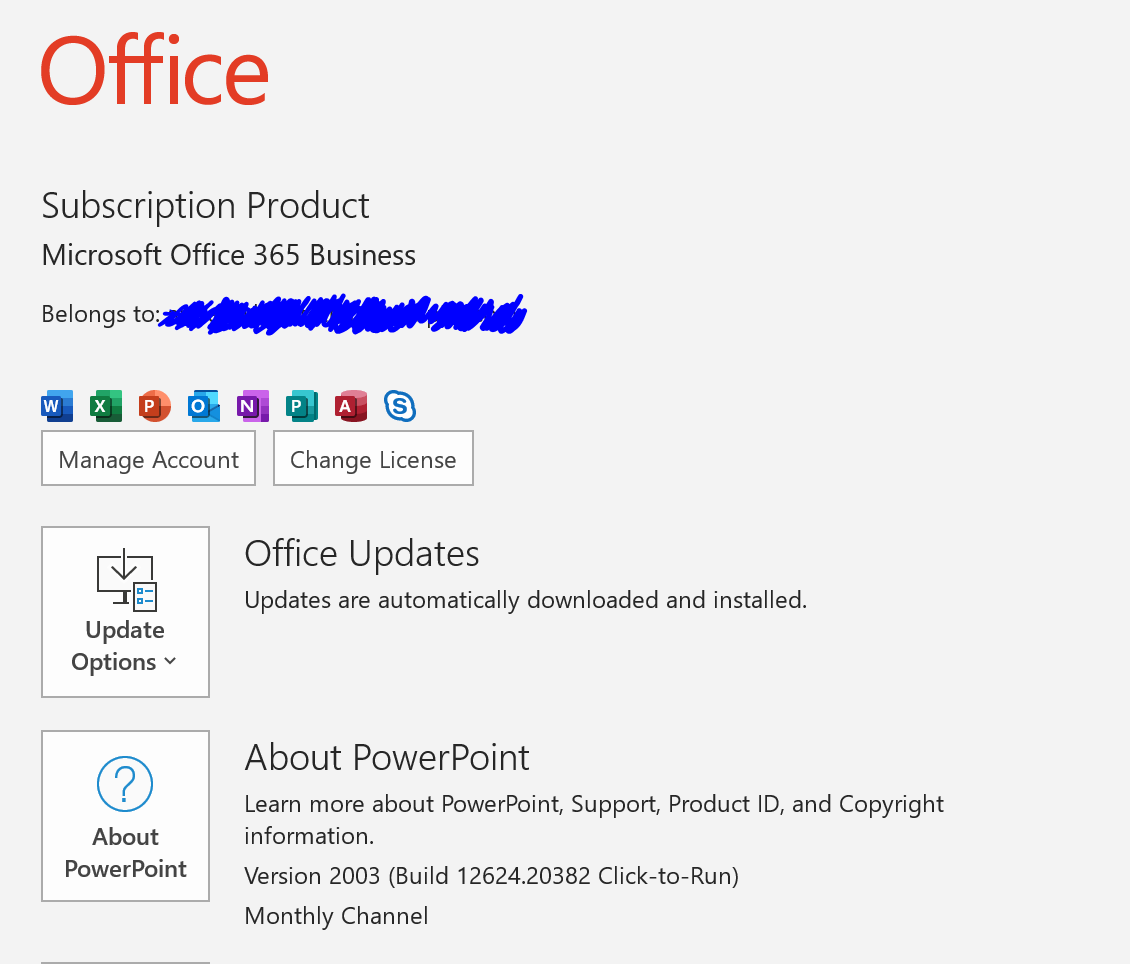1130x964 pixels.
Task: Click the Outlook app icon
Action: click(204, 406)
